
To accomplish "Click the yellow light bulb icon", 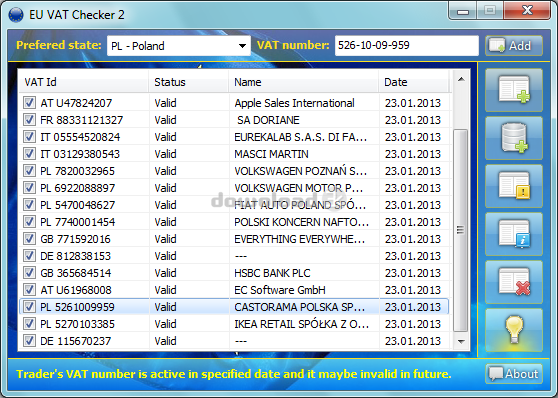I will 514,330.
